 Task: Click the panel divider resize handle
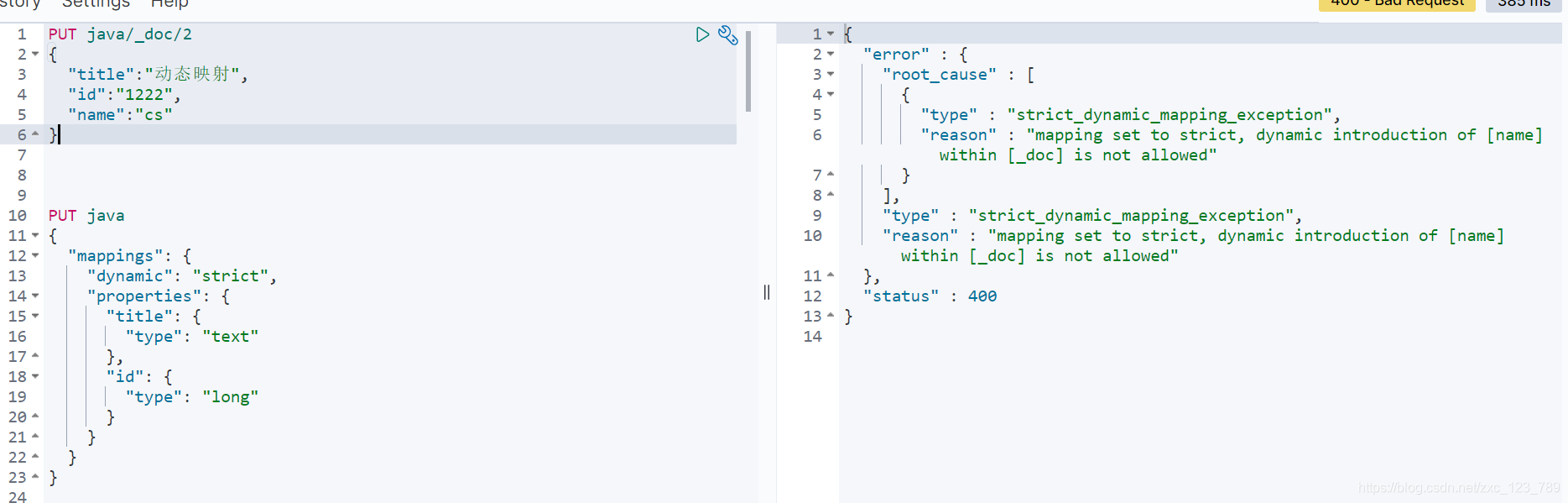[767, 292]
